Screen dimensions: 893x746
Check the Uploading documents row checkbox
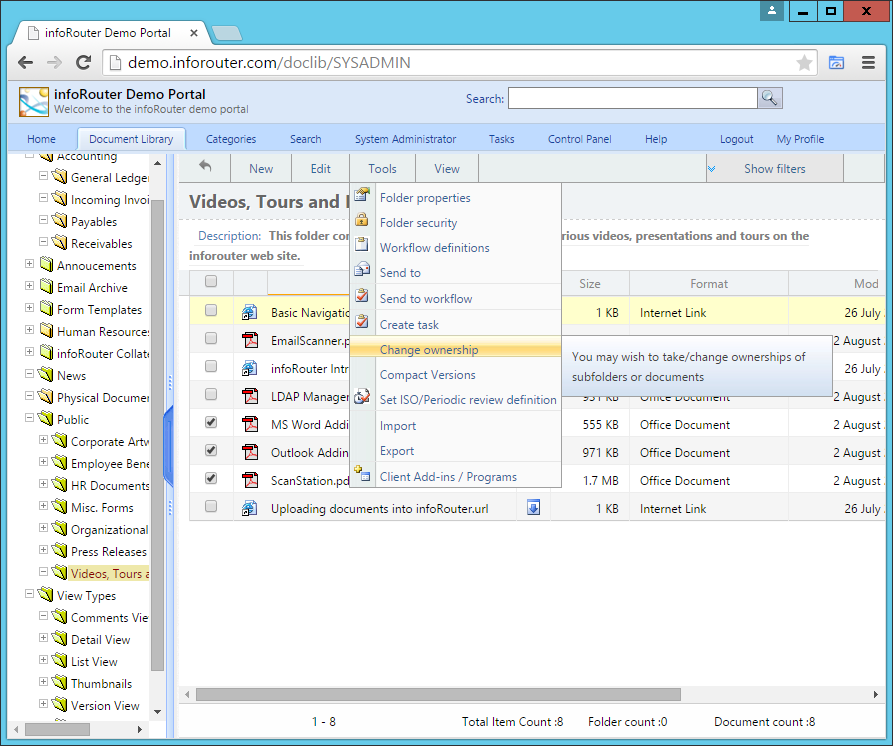(211, 506)
